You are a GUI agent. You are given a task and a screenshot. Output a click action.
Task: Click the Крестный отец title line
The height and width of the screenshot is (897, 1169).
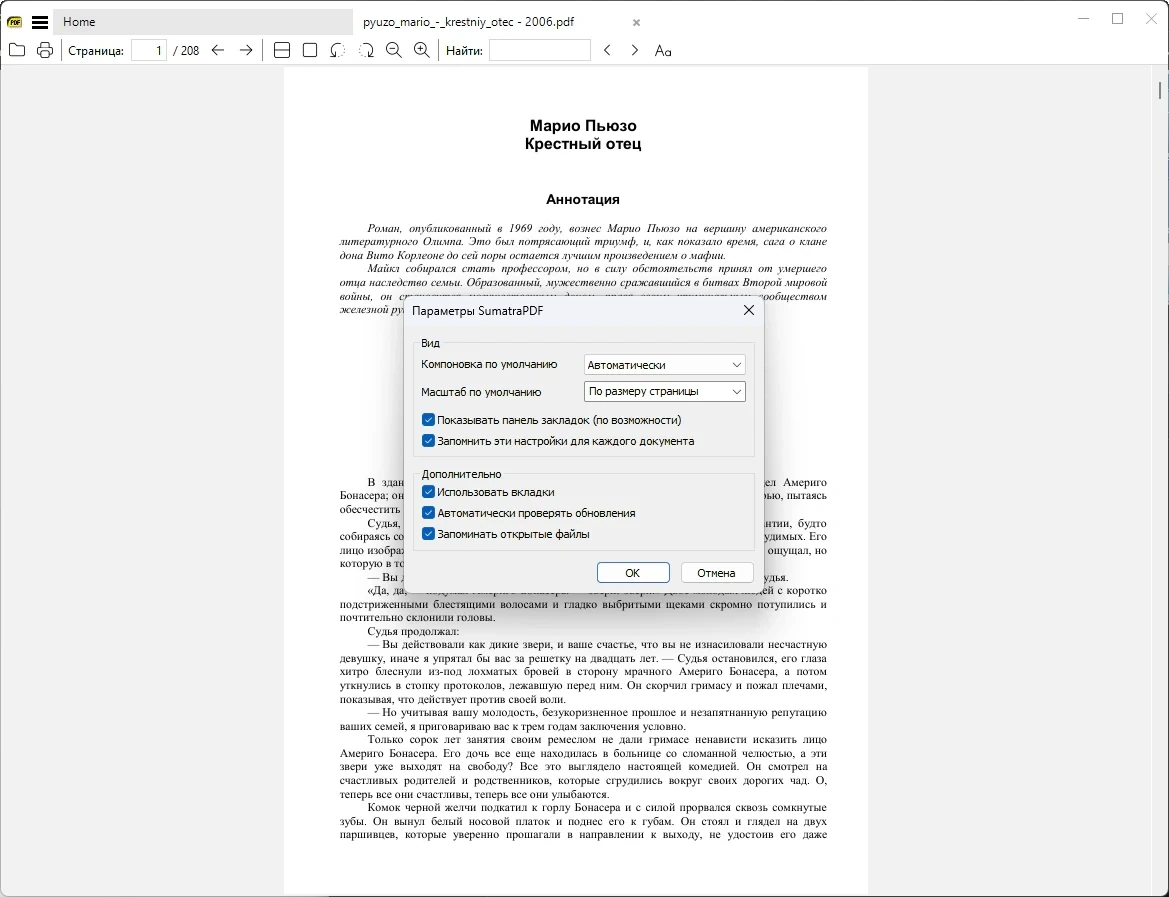pos(583,144)
